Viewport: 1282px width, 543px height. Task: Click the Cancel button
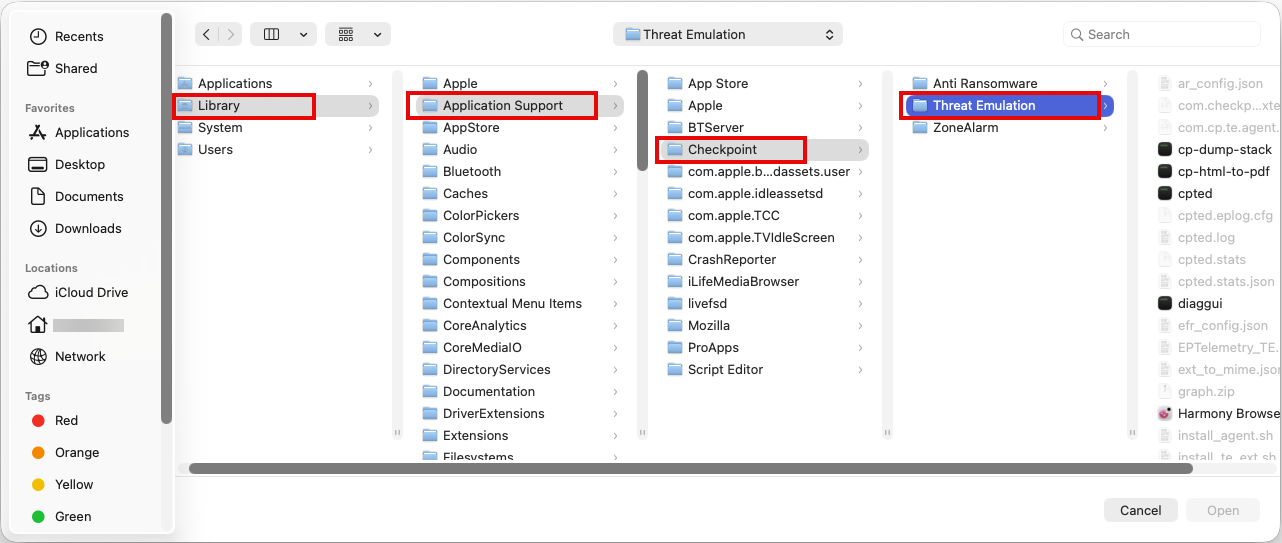tap(1140, 510)
